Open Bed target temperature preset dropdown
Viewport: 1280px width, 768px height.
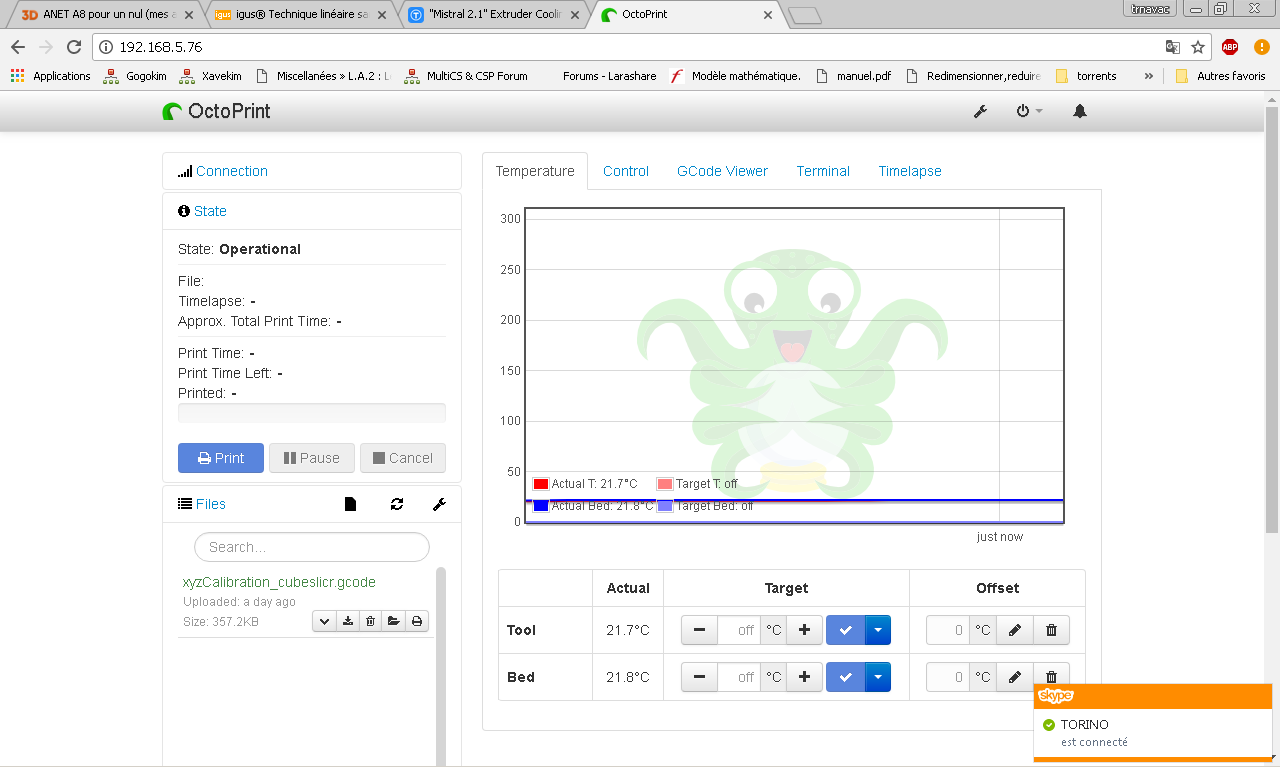[877, 677]
